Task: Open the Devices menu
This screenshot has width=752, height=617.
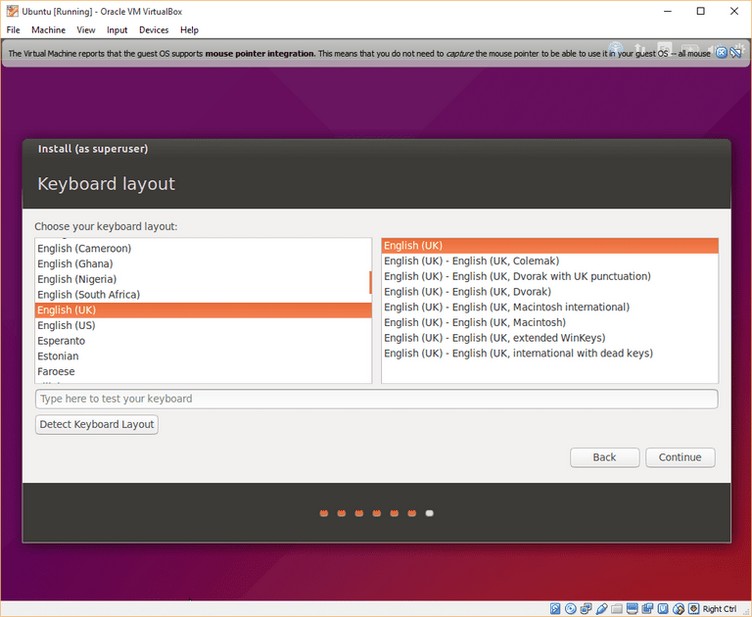Action: (x=153, y=30)
